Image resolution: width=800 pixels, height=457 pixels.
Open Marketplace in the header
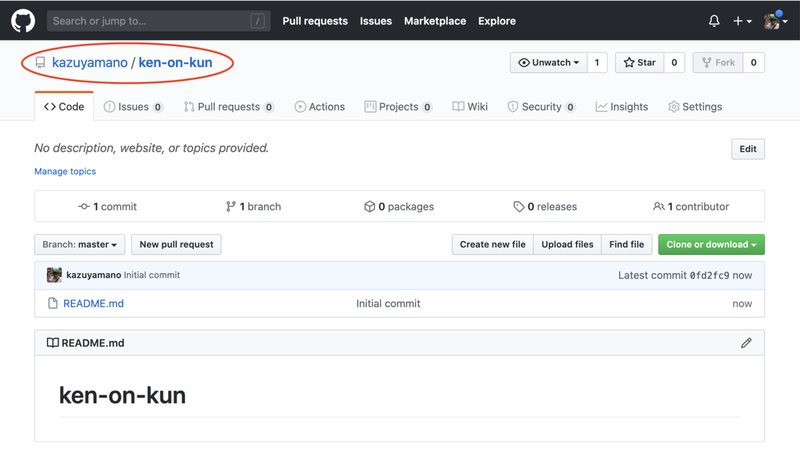tap(435, 21)
